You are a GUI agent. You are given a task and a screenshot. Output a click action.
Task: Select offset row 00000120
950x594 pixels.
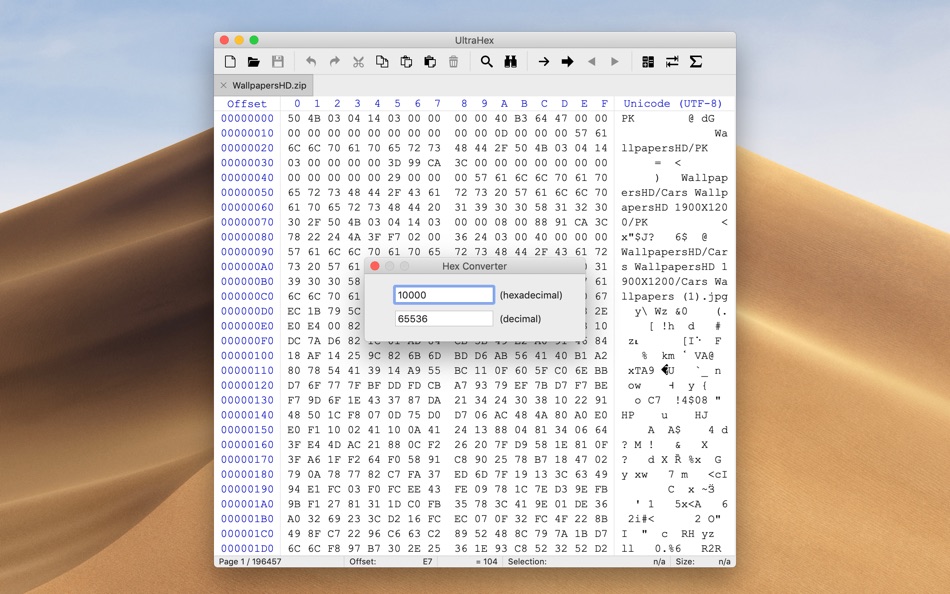coord(247,385)
